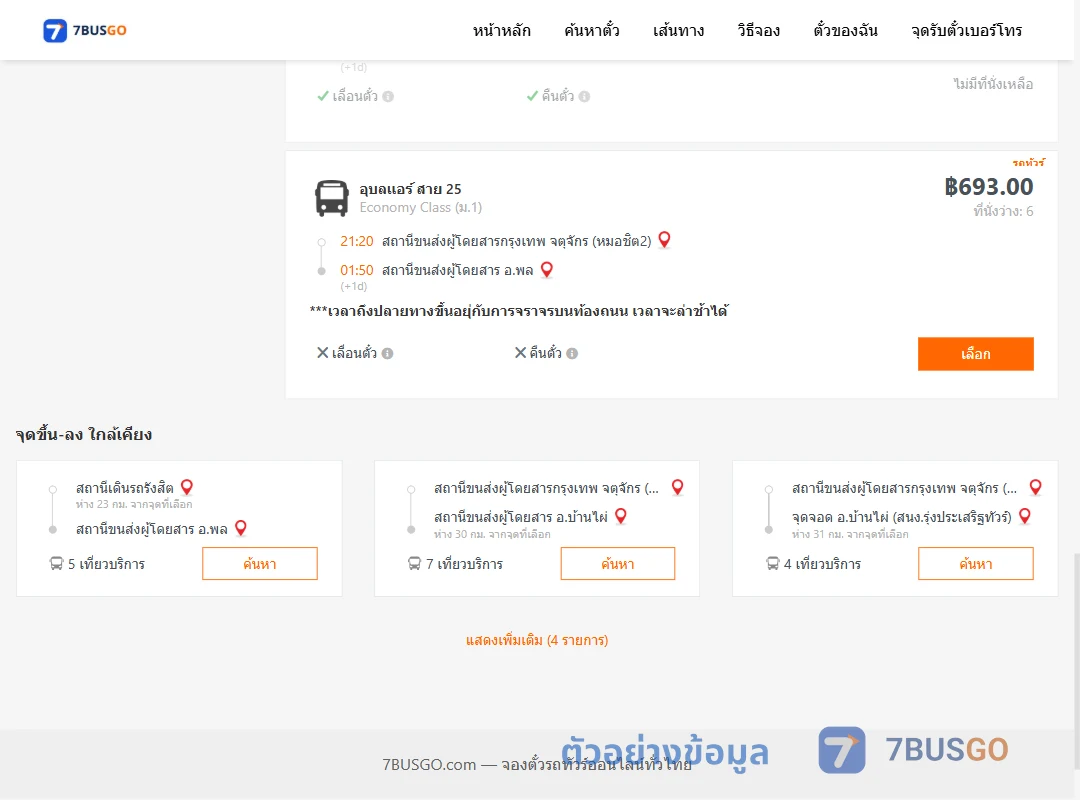This screenshot has height=800, width=1080.
Task: Click the 21:20 departure time
Action: click(x=357, y=241)
